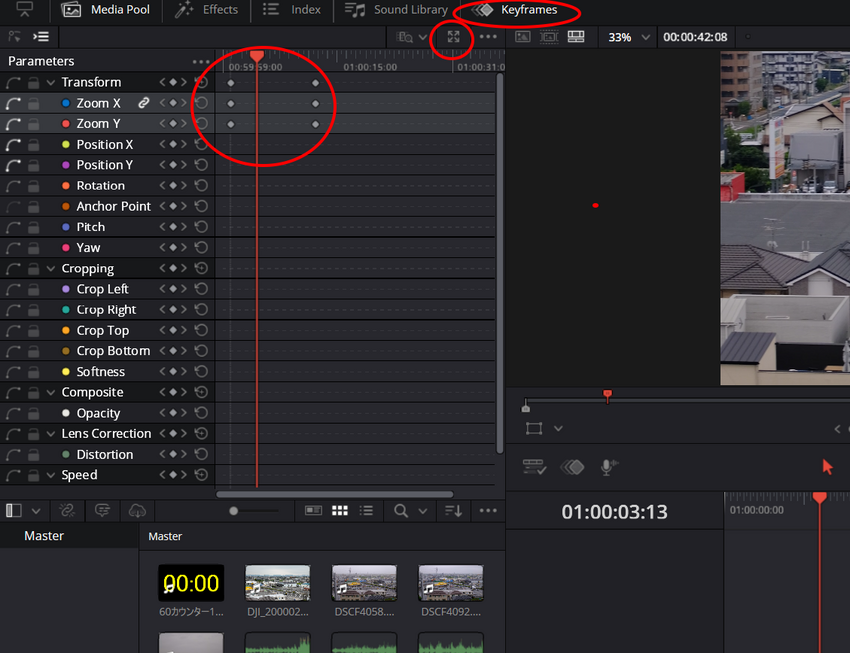Select second Zoom Y keyframe on timeline

tap(315, 124)
